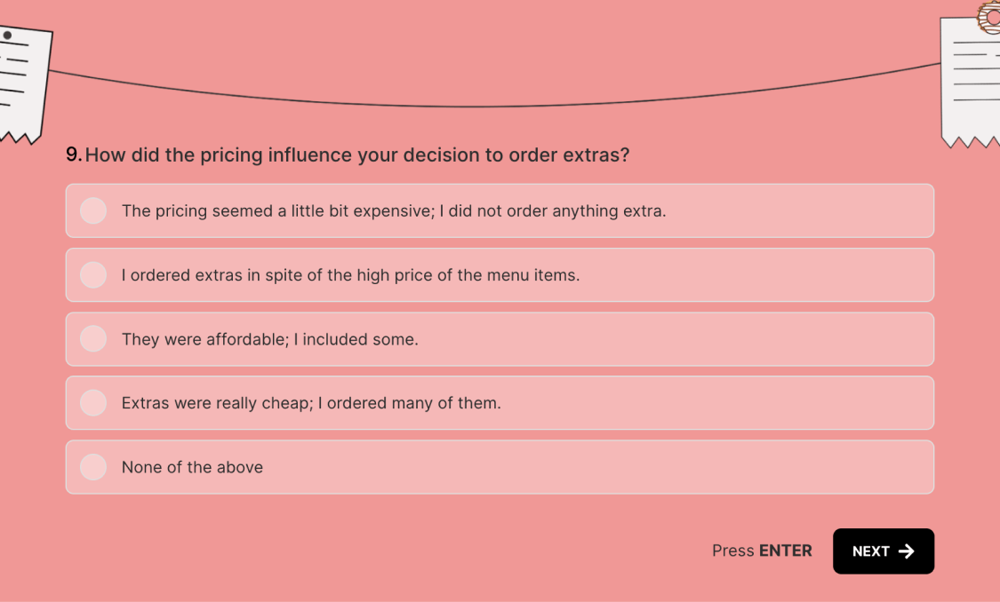Click the right arrow icon inside NEXT
The height and width of the screenshot is (602, 1000).
907,551
